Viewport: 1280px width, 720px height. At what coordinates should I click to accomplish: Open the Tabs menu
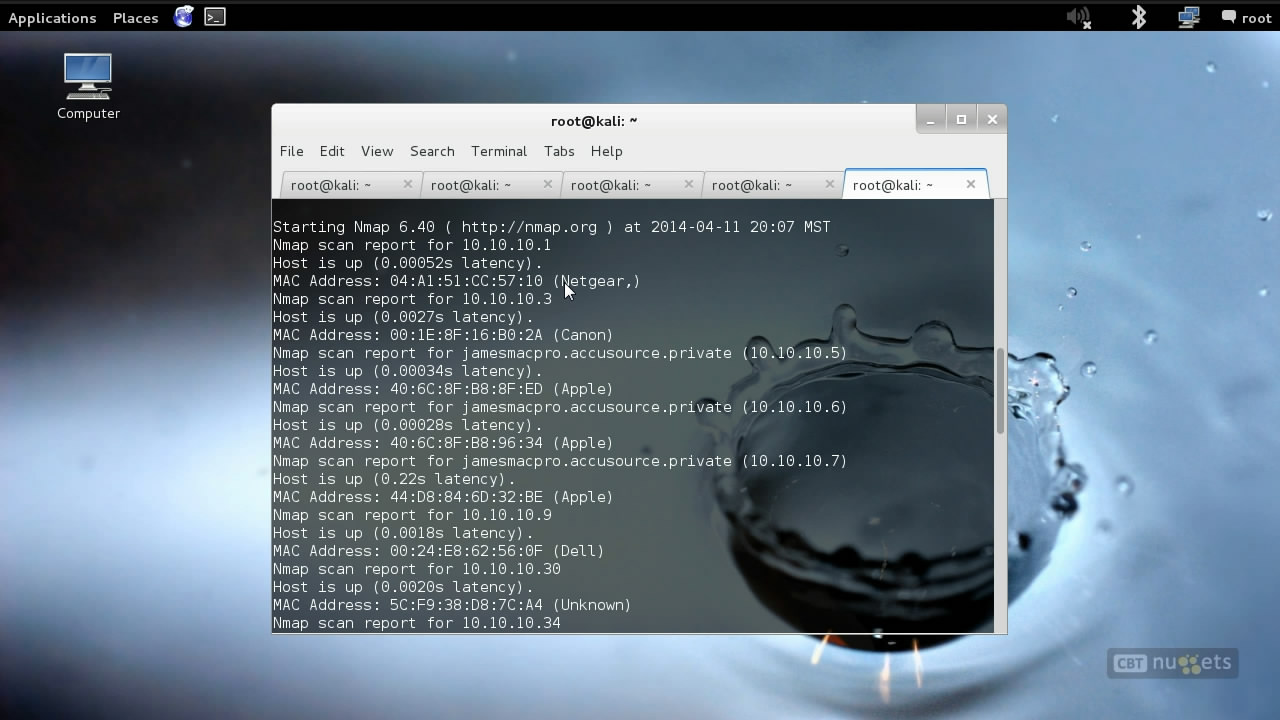[559, 151]
